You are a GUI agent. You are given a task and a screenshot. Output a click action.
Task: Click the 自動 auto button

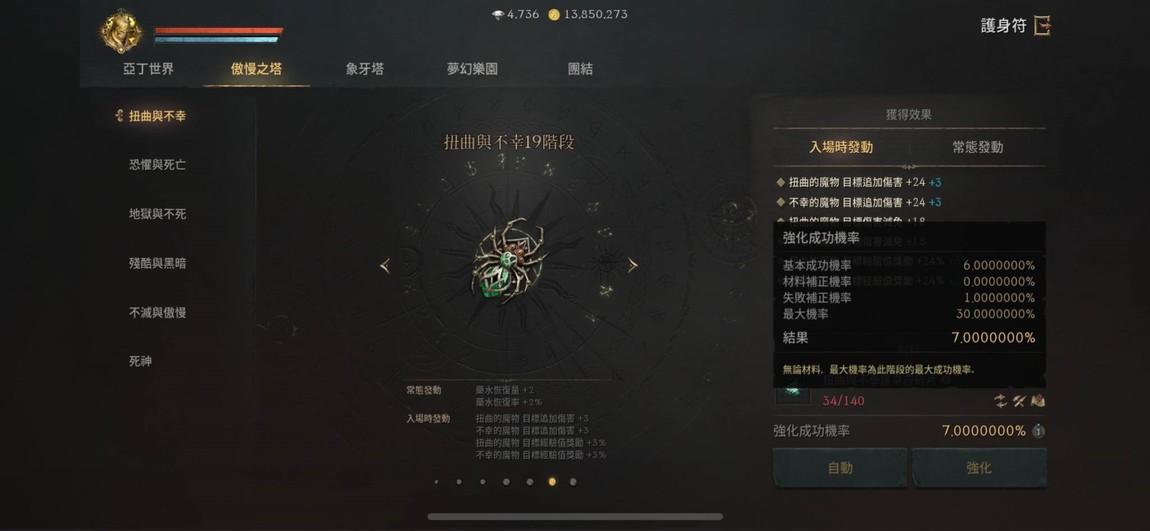tap(840, 468)
